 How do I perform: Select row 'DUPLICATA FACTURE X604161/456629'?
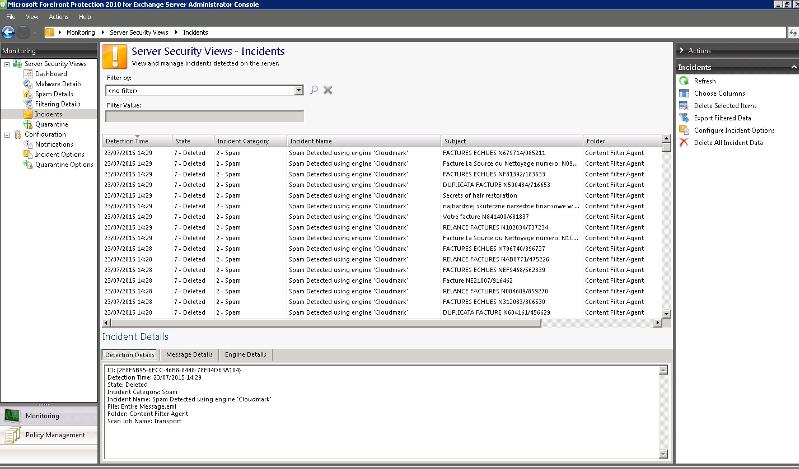(382, 313)
